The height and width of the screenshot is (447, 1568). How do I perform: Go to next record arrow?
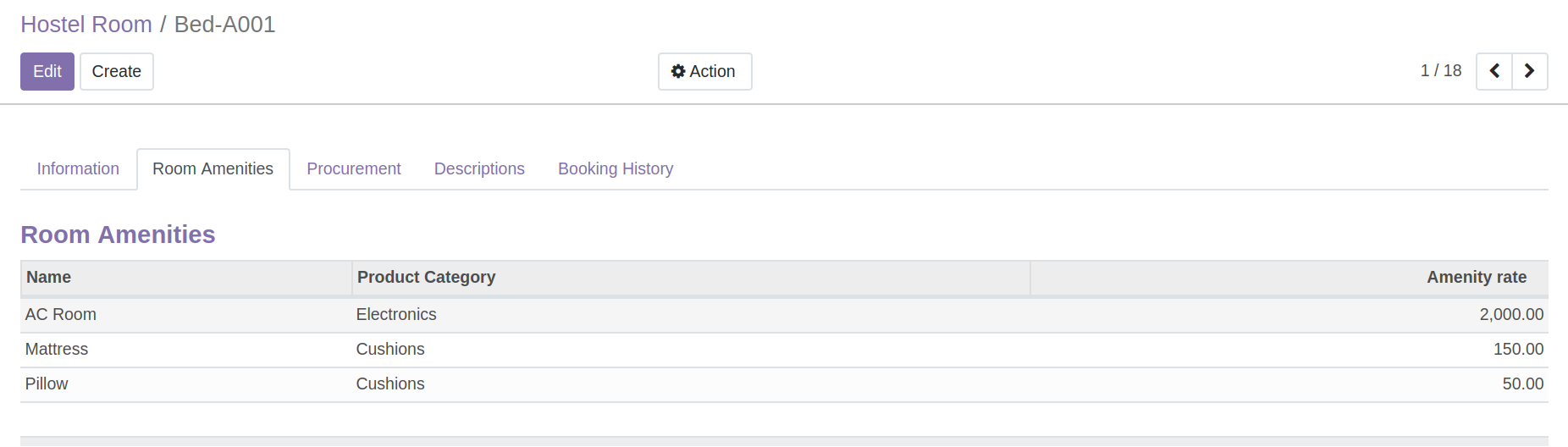1530,71
